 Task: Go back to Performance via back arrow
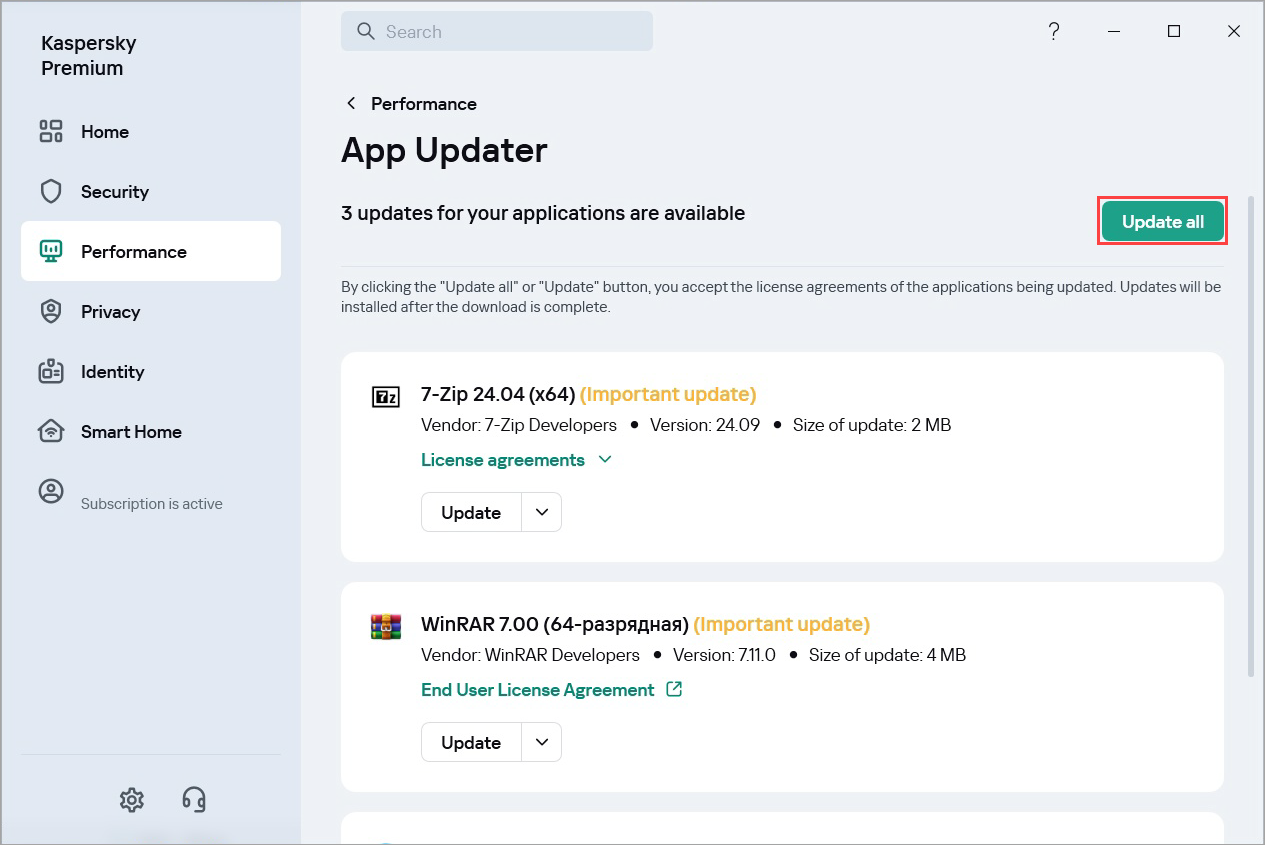click(x=351, y=103)
